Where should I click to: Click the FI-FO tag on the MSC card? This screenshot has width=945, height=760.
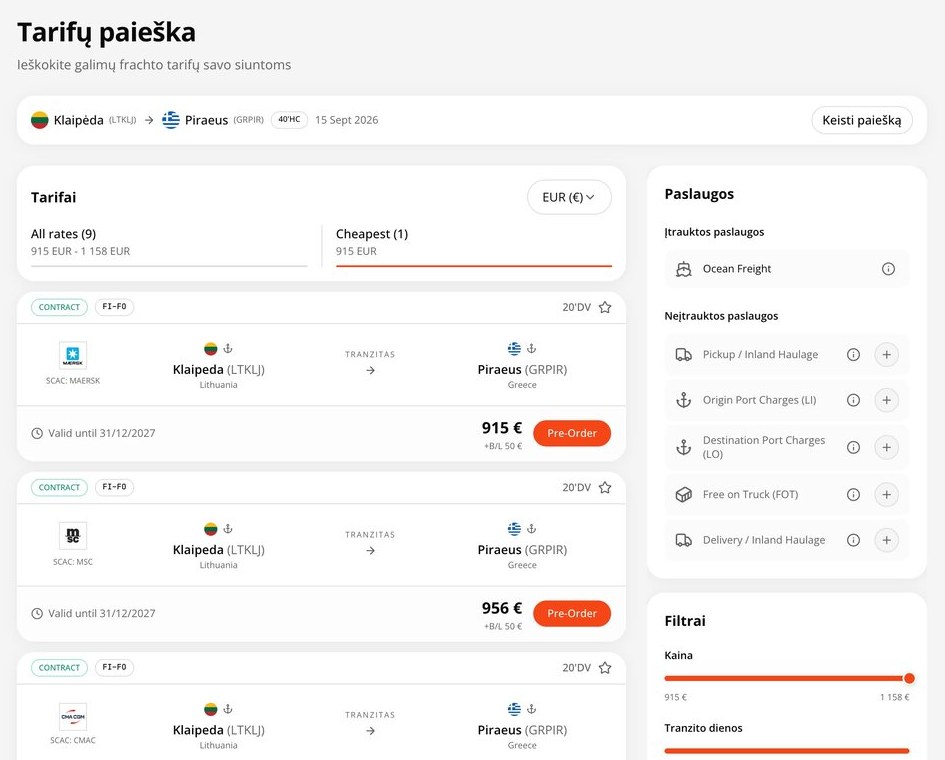tap(115, 487)
